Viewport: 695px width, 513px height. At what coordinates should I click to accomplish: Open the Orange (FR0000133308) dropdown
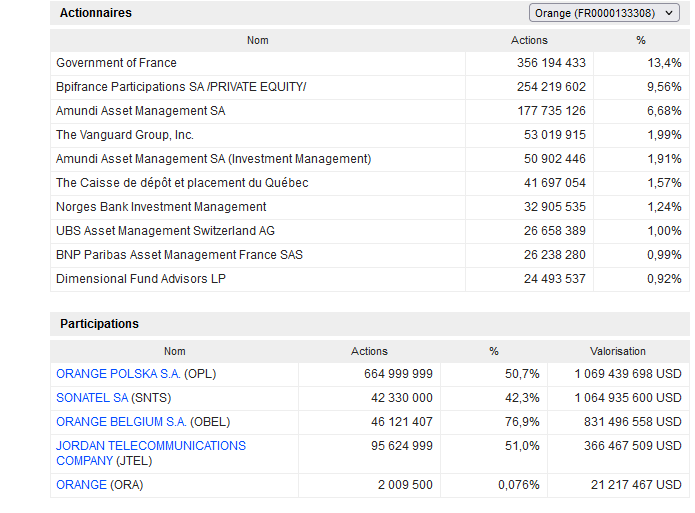(x=604, y=13)
